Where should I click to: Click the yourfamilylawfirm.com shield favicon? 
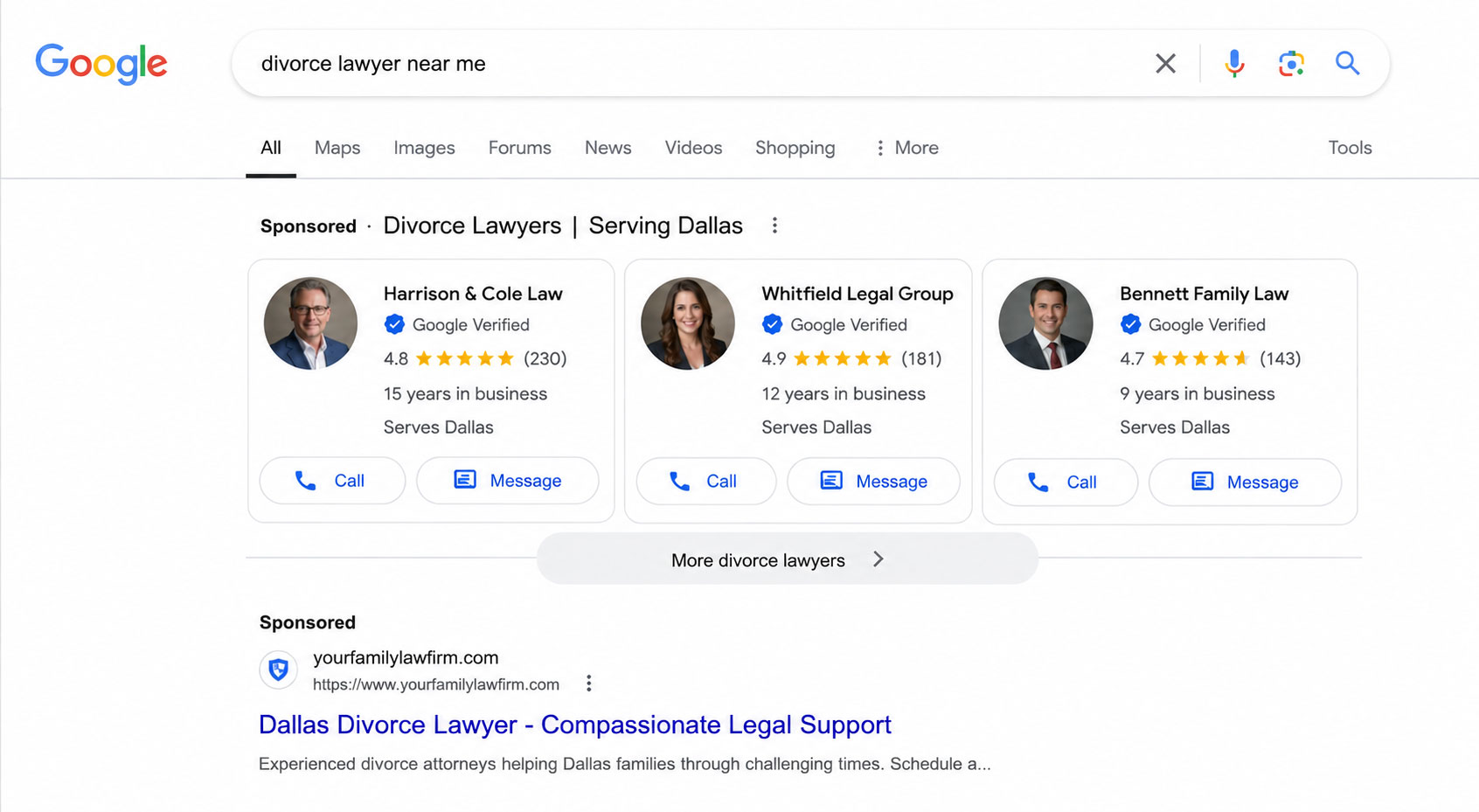point(279,670)
